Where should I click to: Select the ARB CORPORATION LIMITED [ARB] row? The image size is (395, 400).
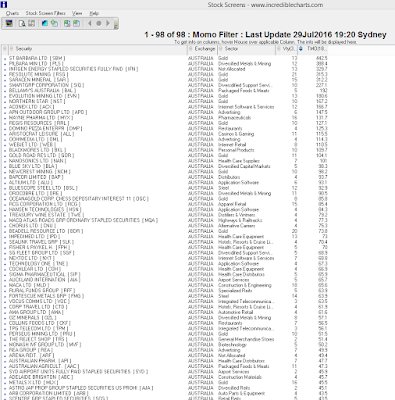click(165, 393)
